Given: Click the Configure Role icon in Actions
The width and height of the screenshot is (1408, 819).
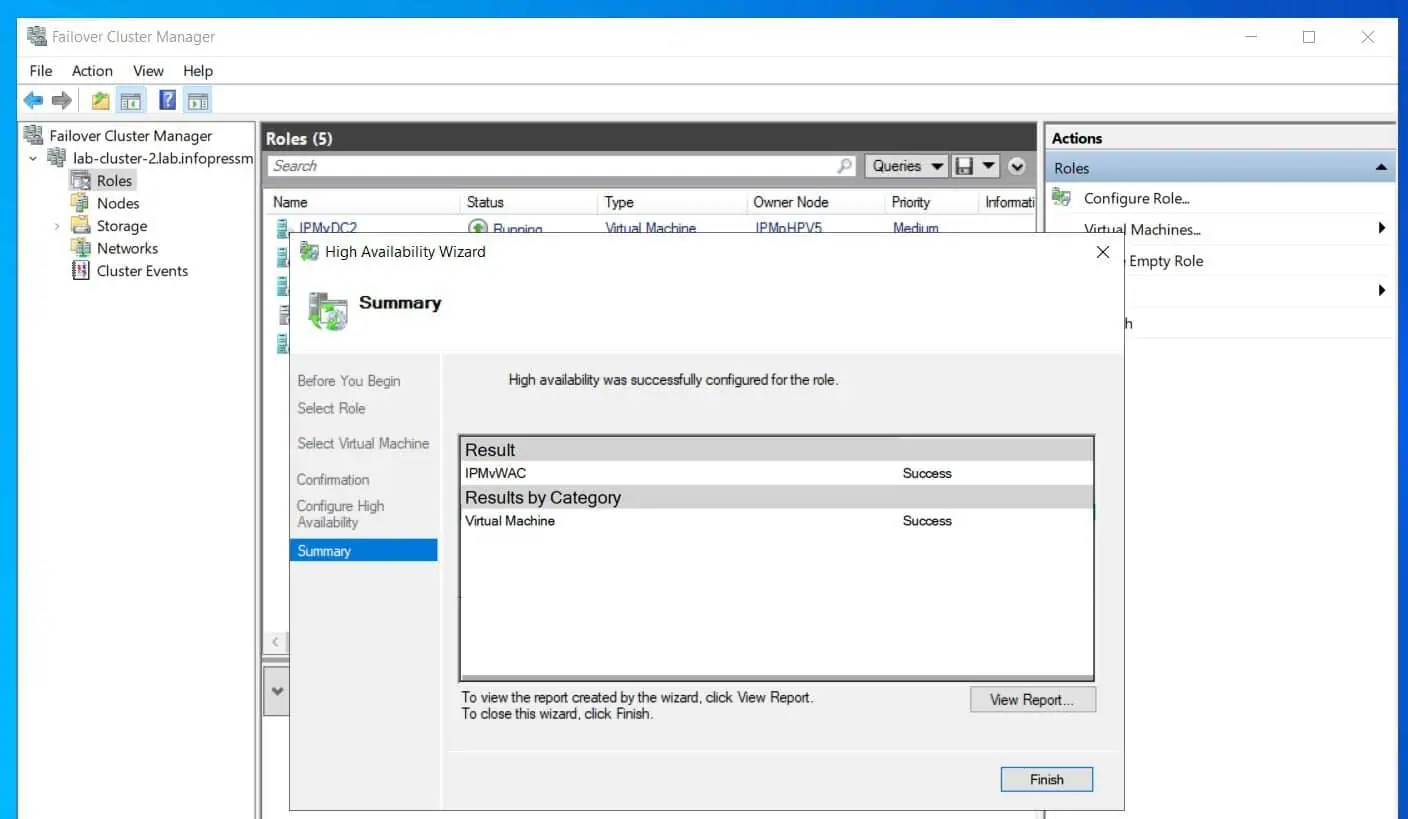Looking at the screenshot, I should (x=1062, y=198).
